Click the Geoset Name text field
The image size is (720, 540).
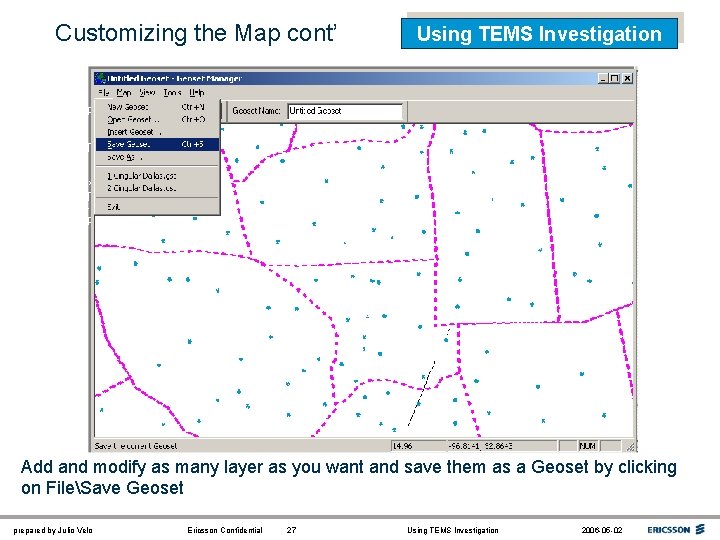point(345,111)
